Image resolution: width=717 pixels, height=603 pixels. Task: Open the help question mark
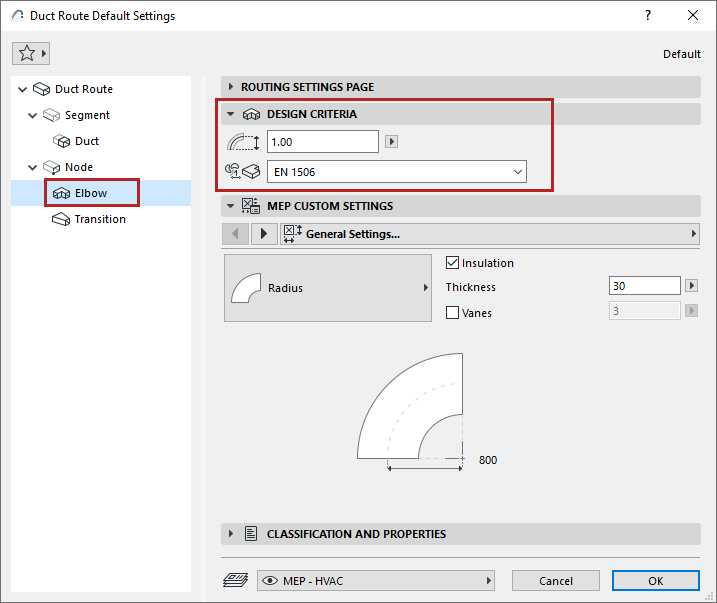648,15
